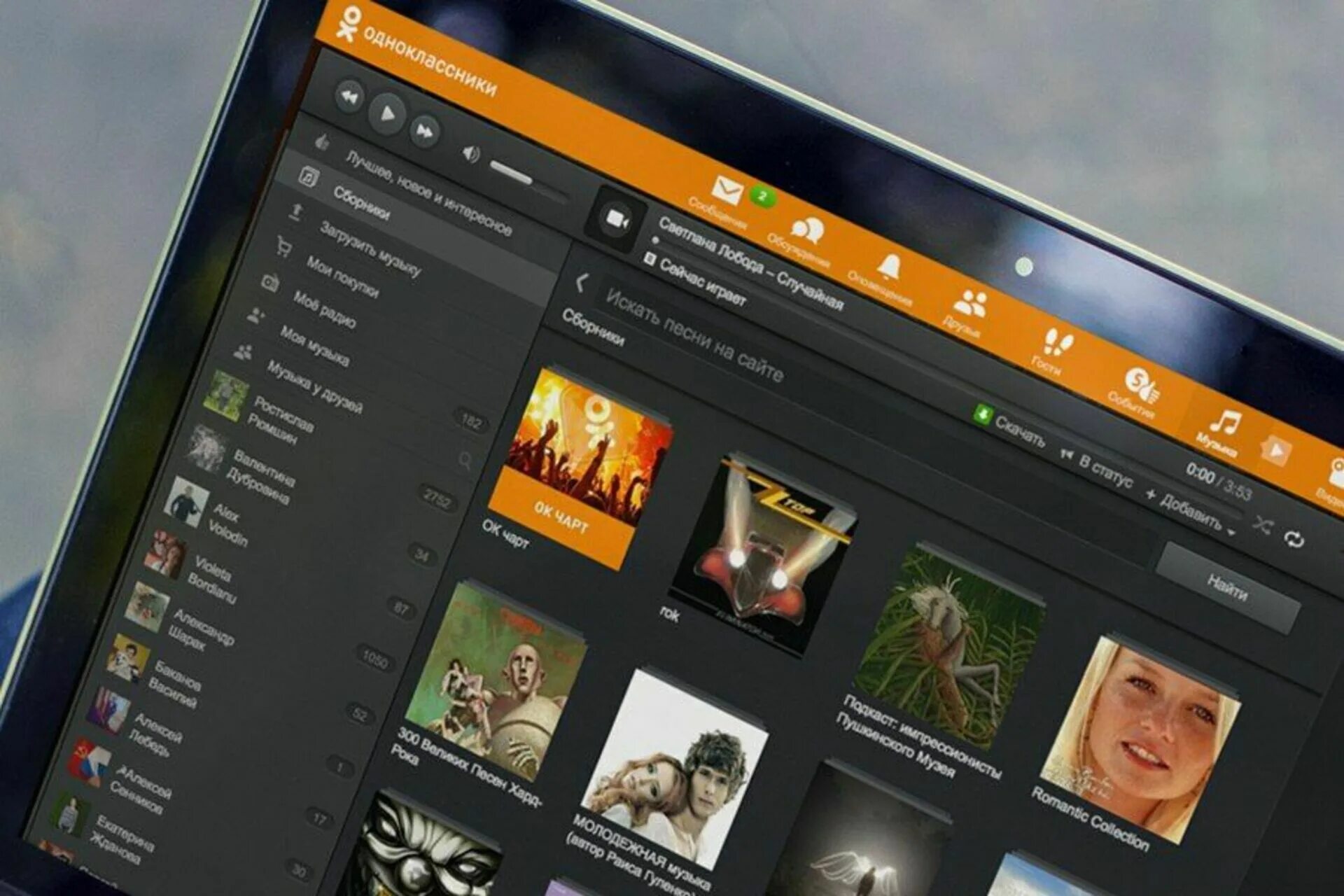This screenshot has height=896, width=1344.
Task: Click the shopping cart icon beside Мои покупки
Action: (283, 246)
